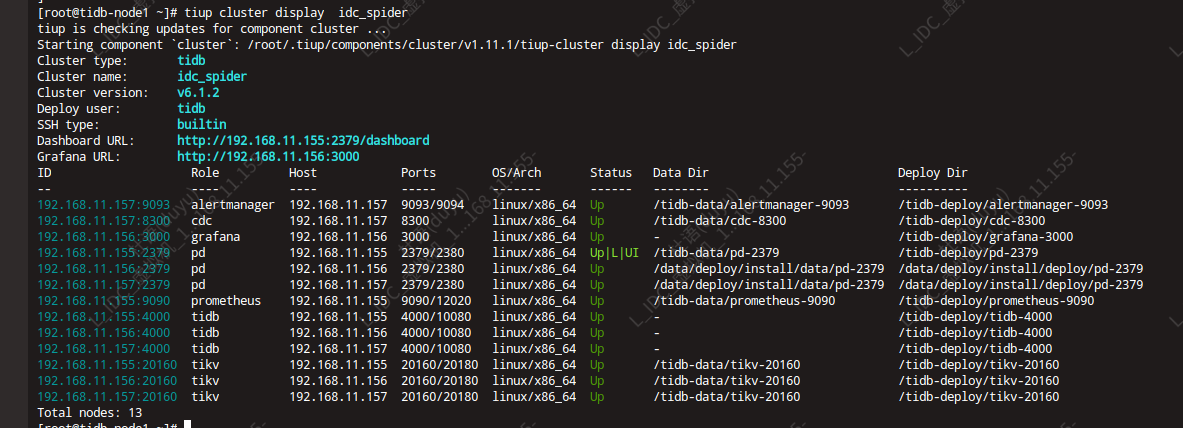Click the 'tiup is checking updates' line
Viewport: 1183px width, 428px height.
pyautogui.click(x=213, y=29)
